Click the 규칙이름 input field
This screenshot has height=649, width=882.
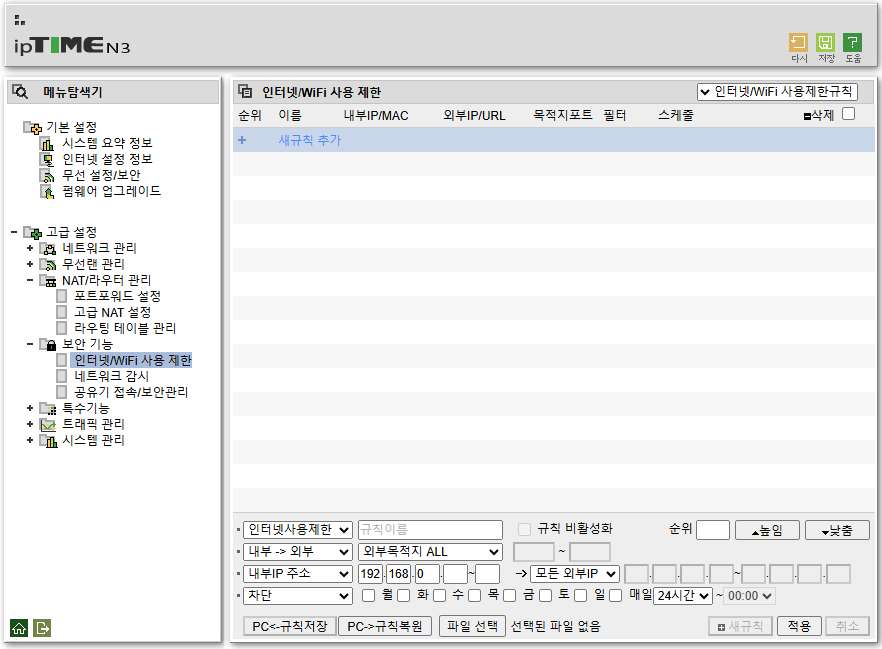(430, 530)
